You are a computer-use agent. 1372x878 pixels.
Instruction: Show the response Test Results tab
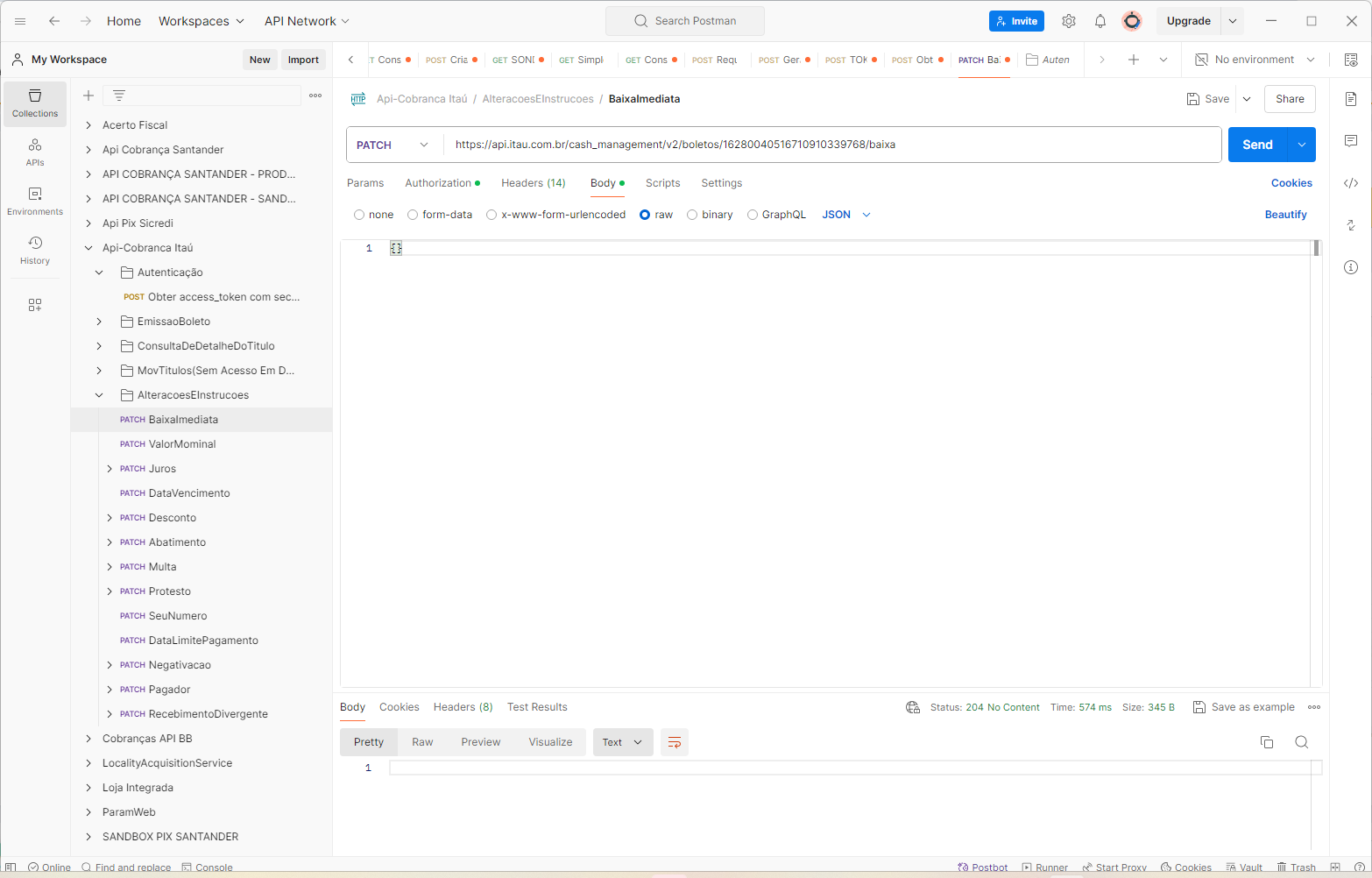pyautogui.click(x=537, y=707)
